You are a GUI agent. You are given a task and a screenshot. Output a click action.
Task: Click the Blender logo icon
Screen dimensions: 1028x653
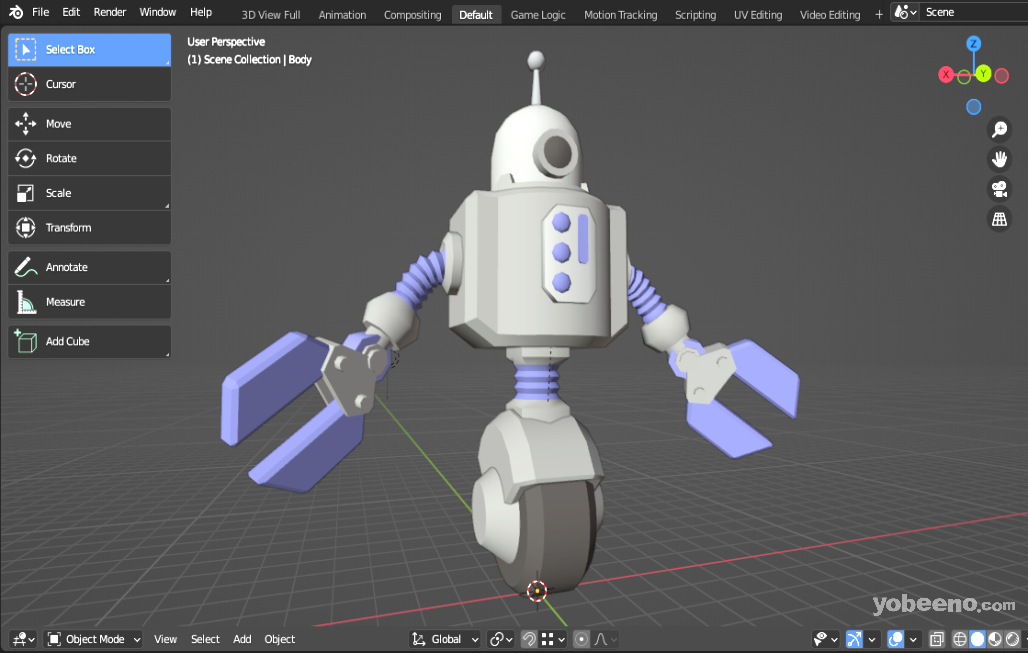coord(16,12)
